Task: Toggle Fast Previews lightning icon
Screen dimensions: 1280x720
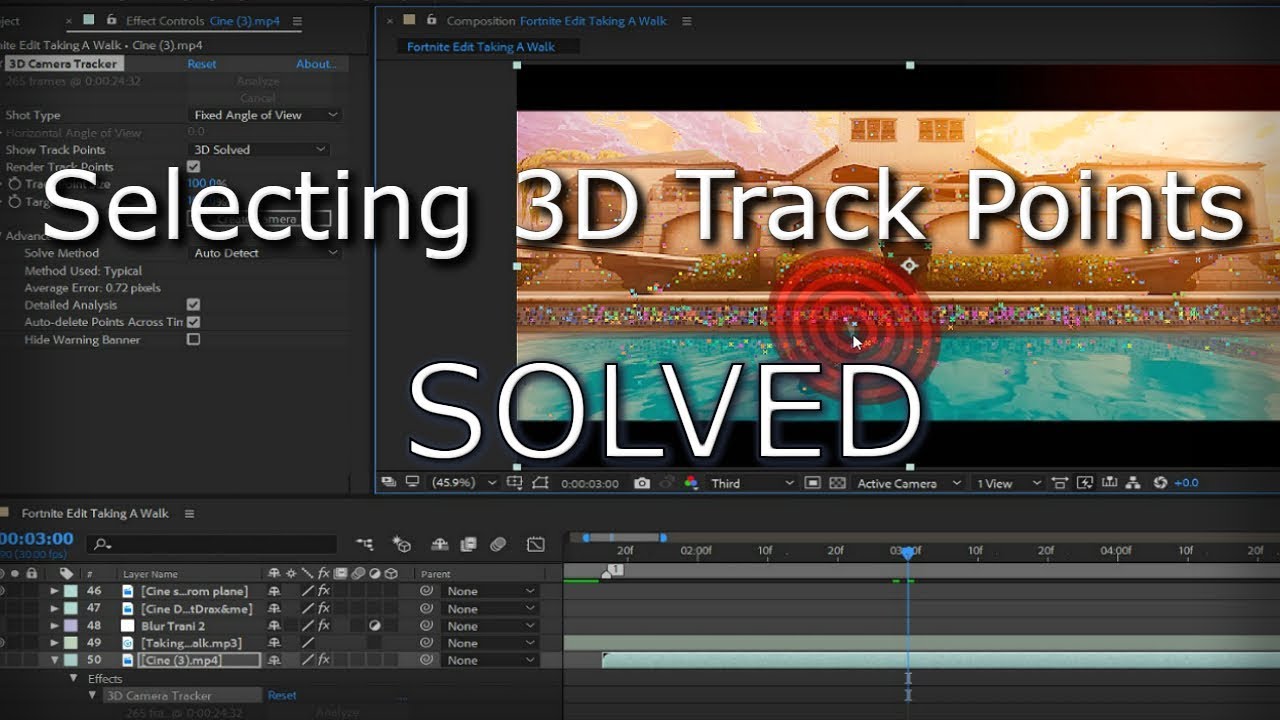Action: point(1084,483)
